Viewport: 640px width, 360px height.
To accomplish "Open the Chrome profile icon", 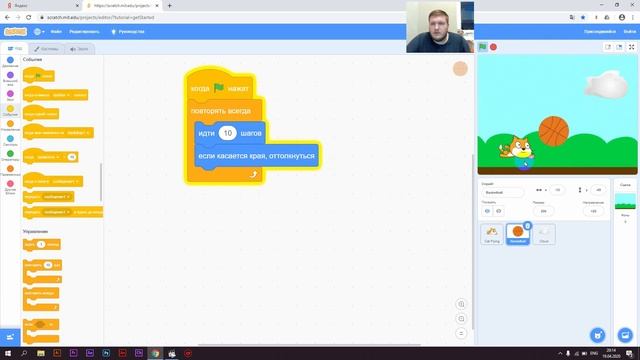I will click(x=622, y=18).
